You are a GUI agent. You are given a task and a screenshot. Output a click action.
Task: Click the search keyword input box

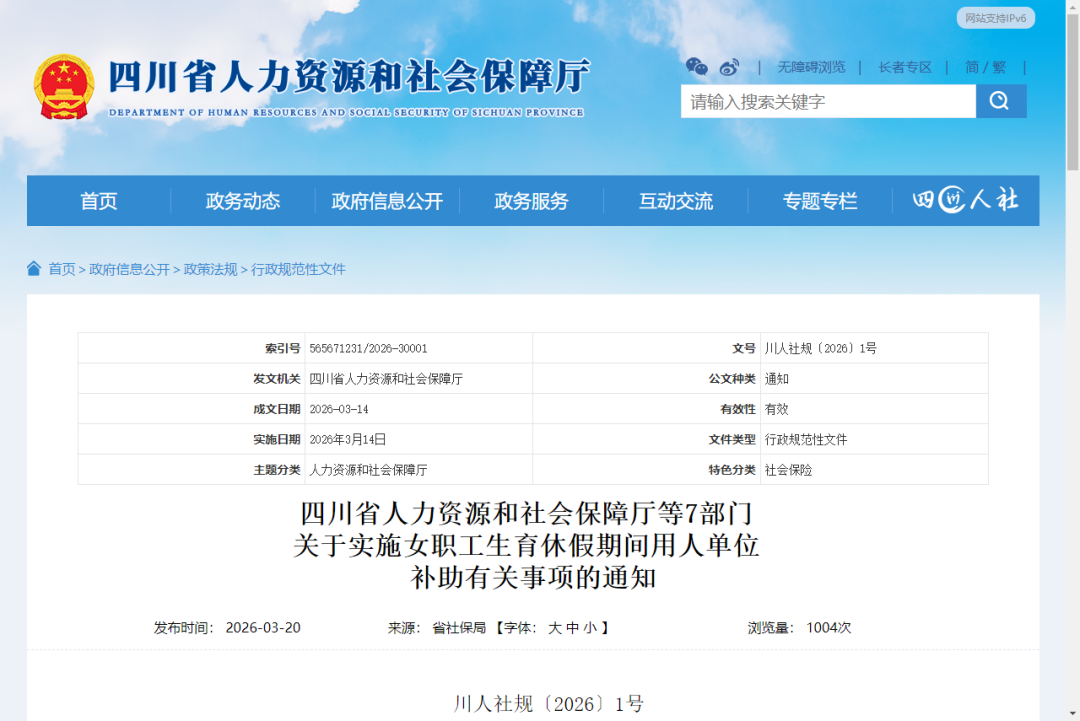(828, 101)
